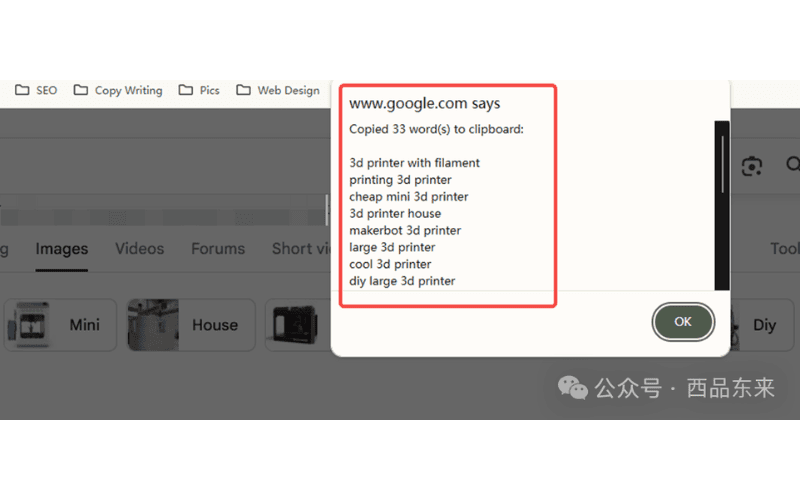Switch to the Images tab
The height and width of the screenshot is (500, 800).
62,248
